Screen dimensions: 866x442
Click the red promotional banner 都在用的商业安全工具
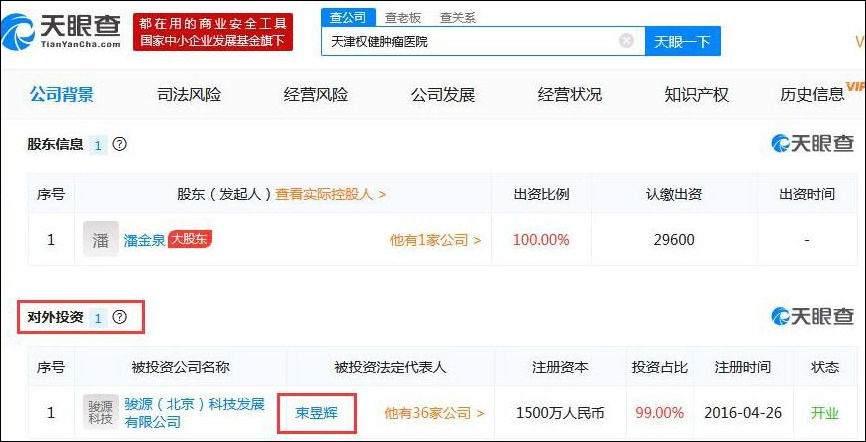tap(213, 32)
